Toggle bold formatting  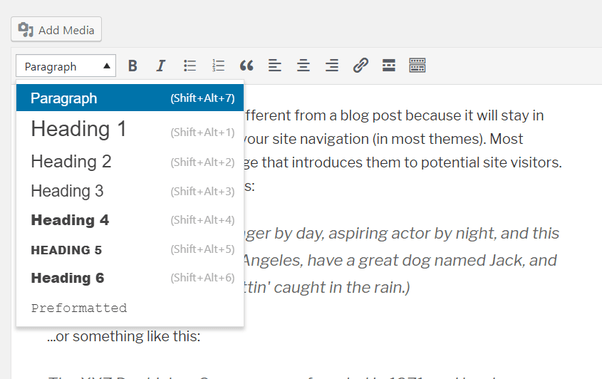(x=132, y=66)
